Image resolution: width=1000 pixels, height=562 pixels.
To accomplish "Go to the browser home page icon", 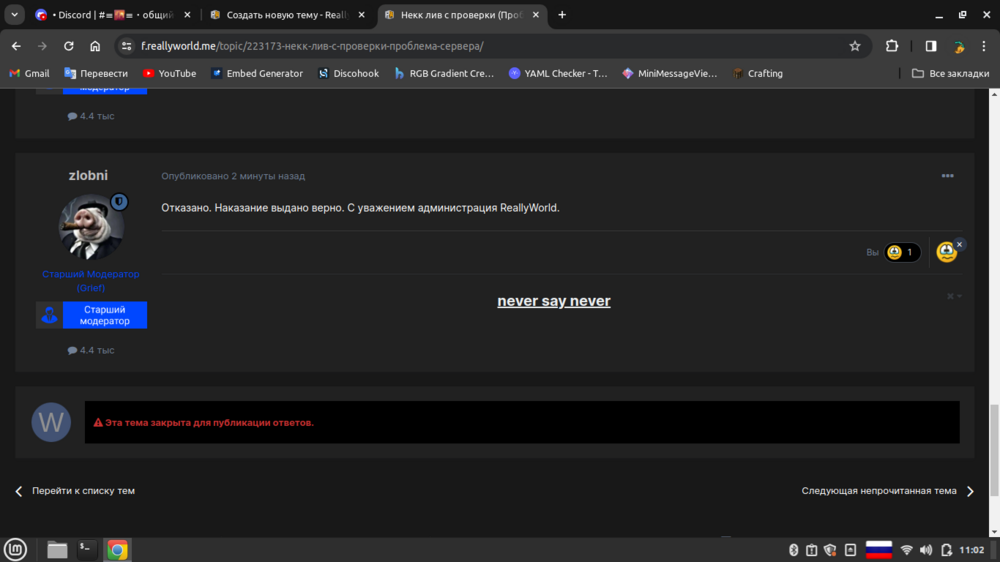I will (95, 46).
